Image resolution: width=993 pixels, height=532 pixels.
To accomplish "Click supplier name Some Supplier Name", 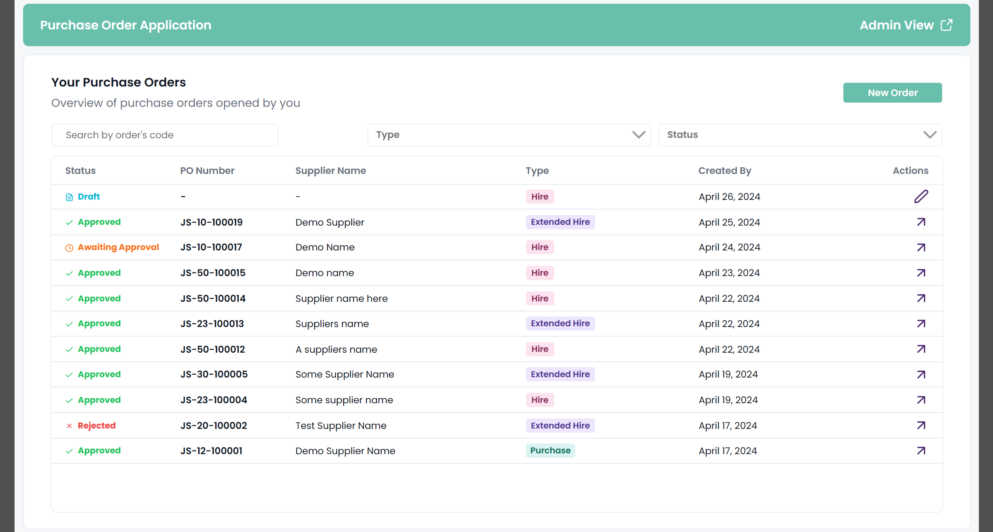I will click(x=345, y=374).
